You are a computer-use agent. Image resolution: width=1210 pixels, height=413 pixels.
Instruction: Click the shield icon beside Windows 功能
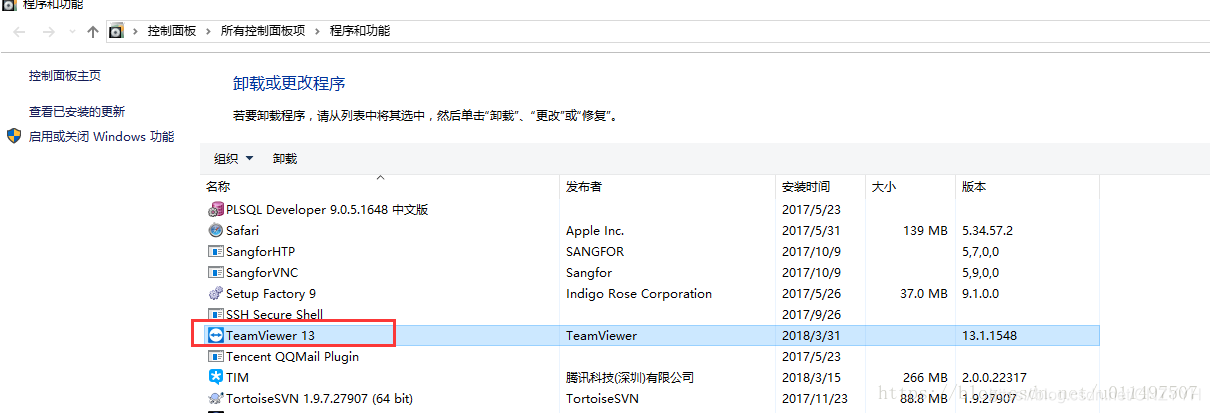click(x=14, y=136)
